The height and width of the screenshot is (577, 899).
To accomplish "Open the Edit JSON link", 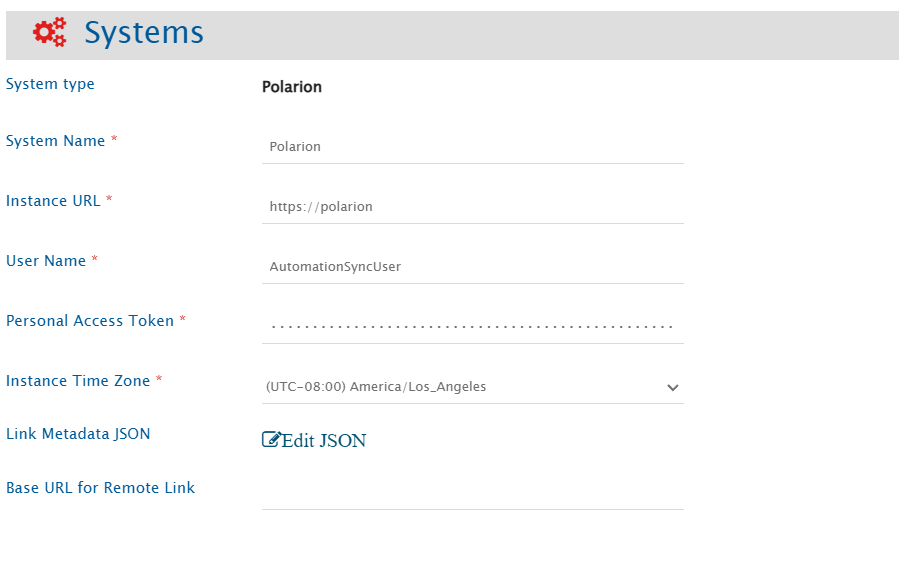I will coord(324,441).
